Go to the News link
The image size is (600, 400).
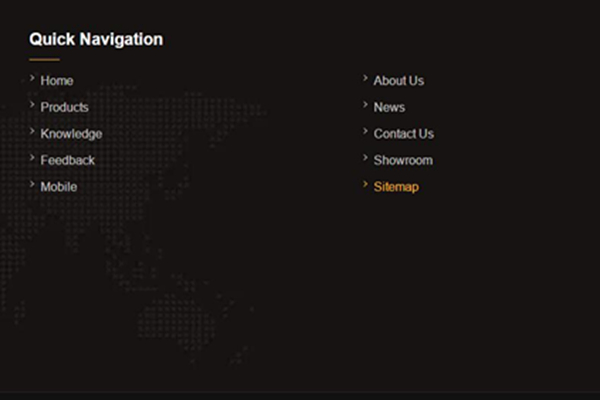pyautogui.click(x=389, y=107)
